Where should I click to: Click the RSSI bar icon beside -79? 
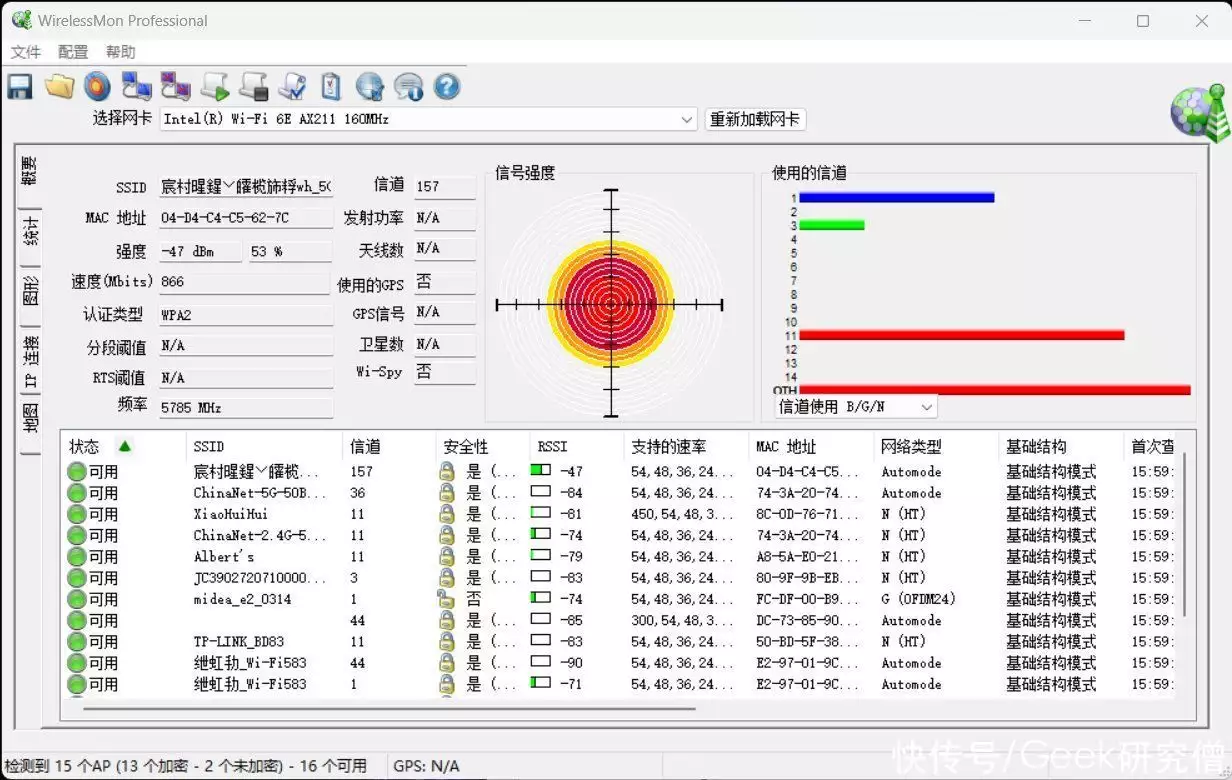click(x=541, y=556)
